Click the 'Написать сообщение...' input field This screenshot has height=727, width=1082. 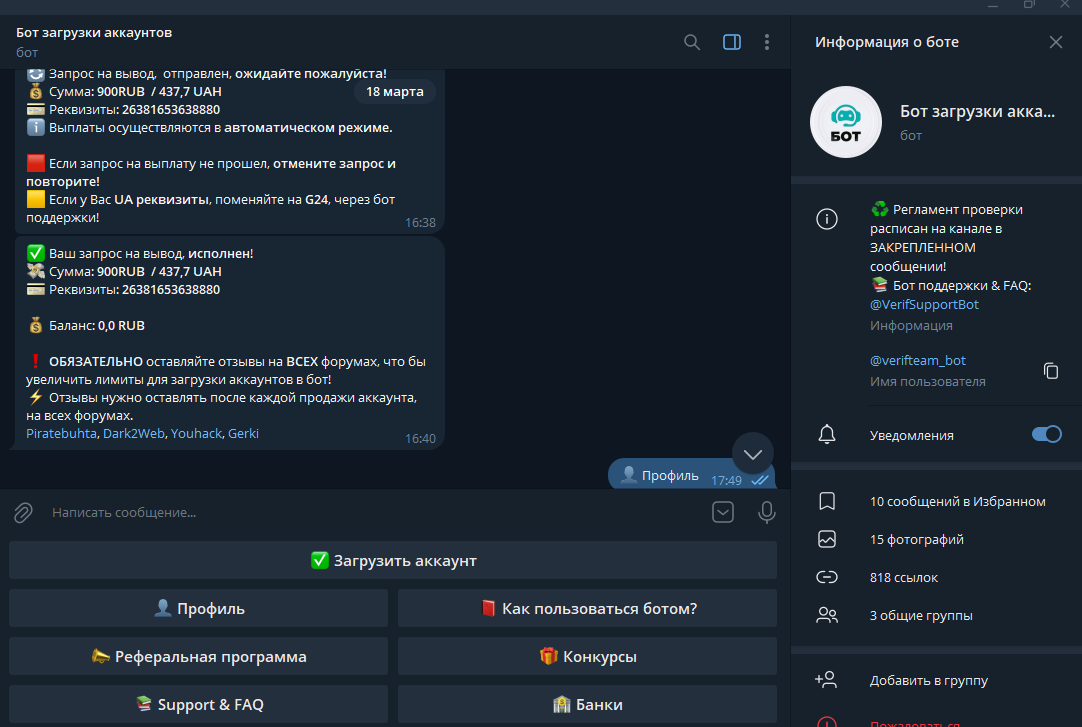370,513
